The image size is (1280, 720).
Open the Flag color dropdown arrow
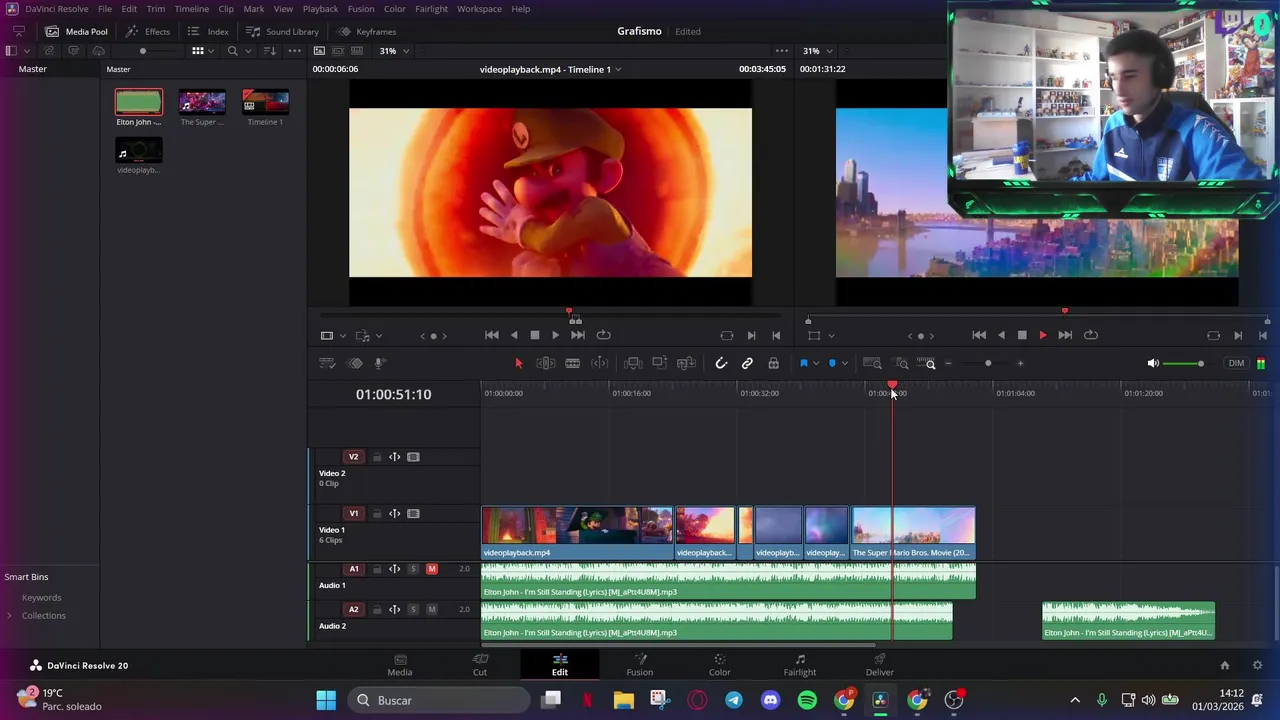(x=816, y=363)
